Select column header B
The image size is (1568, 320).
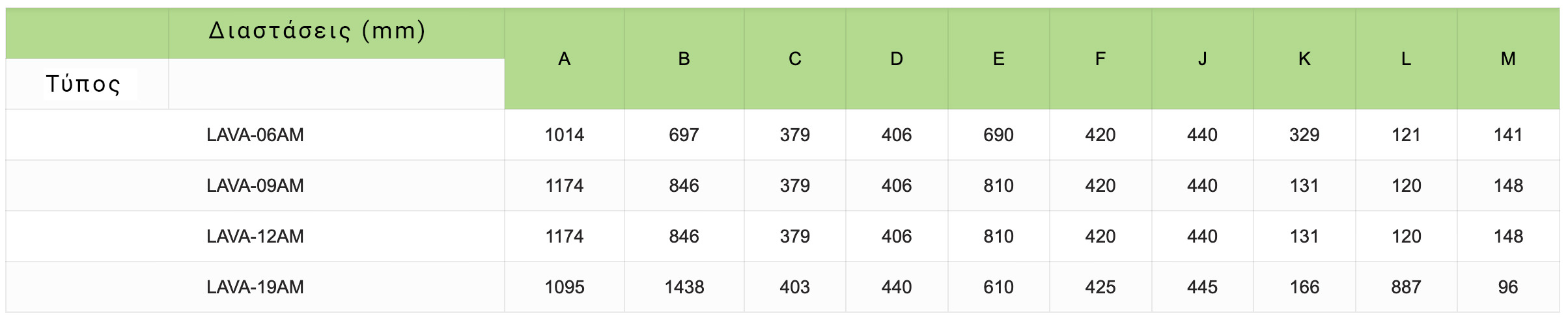pos(684,59)
